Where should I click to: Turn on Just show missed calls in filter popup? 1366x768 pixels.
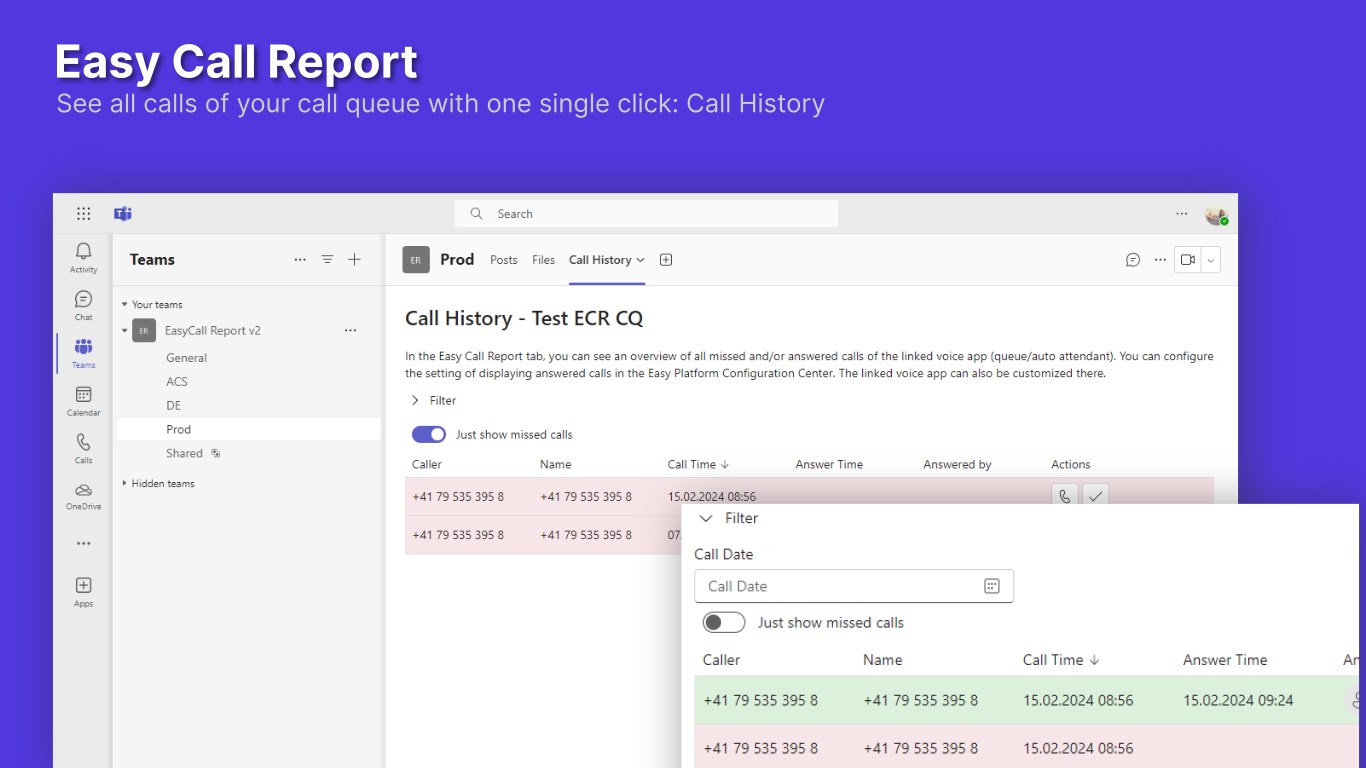coord(724,622)
